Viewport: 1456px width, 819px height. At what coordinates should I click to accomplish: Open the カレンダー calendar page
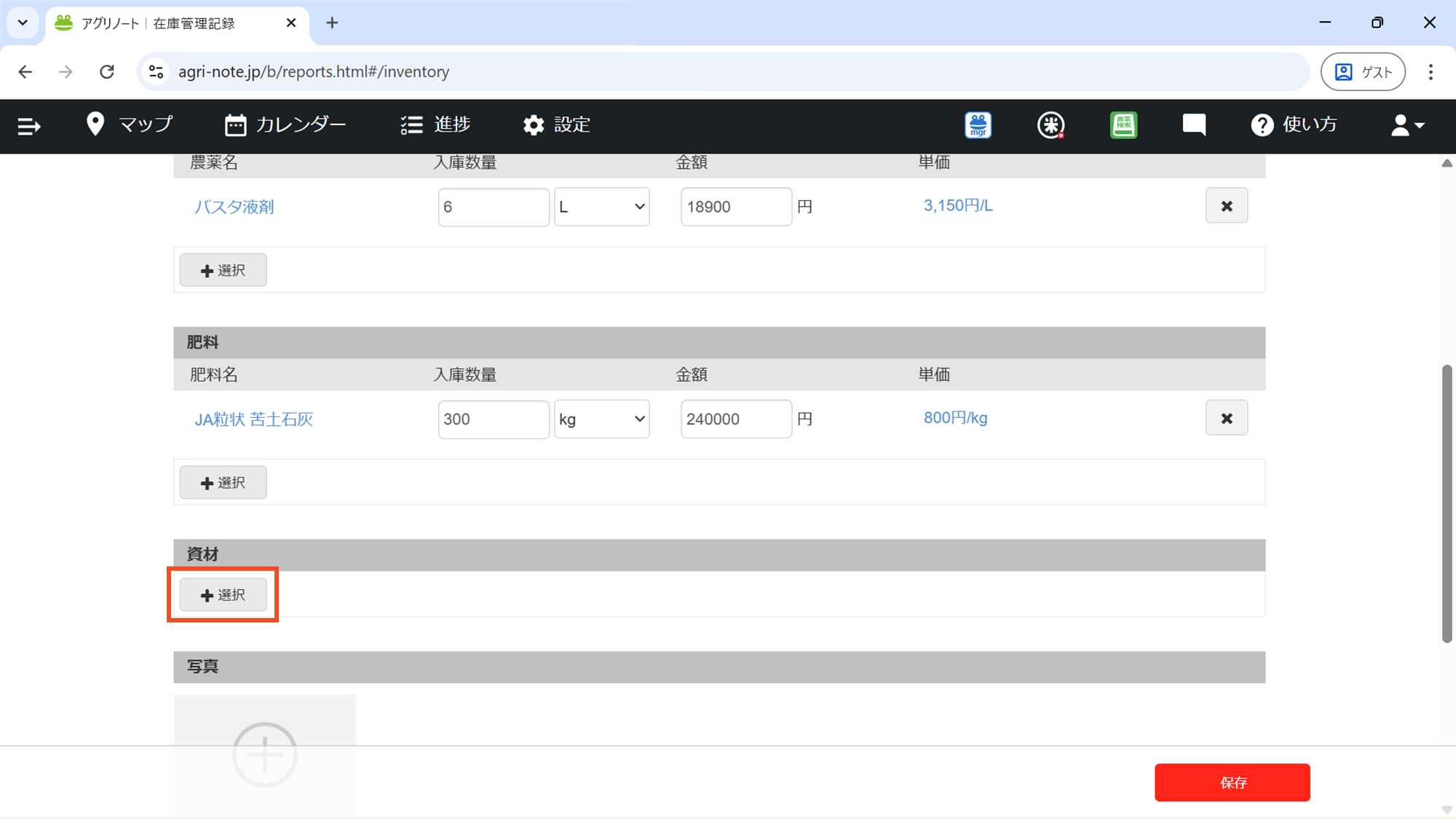click(x=285, y=124)
